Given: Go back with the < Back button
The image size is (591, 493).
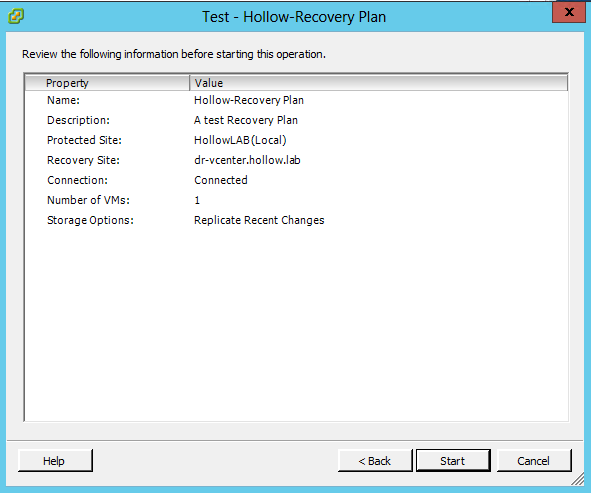Looking at the screenshot, I should pyautogui.click(x=375, y=461).
